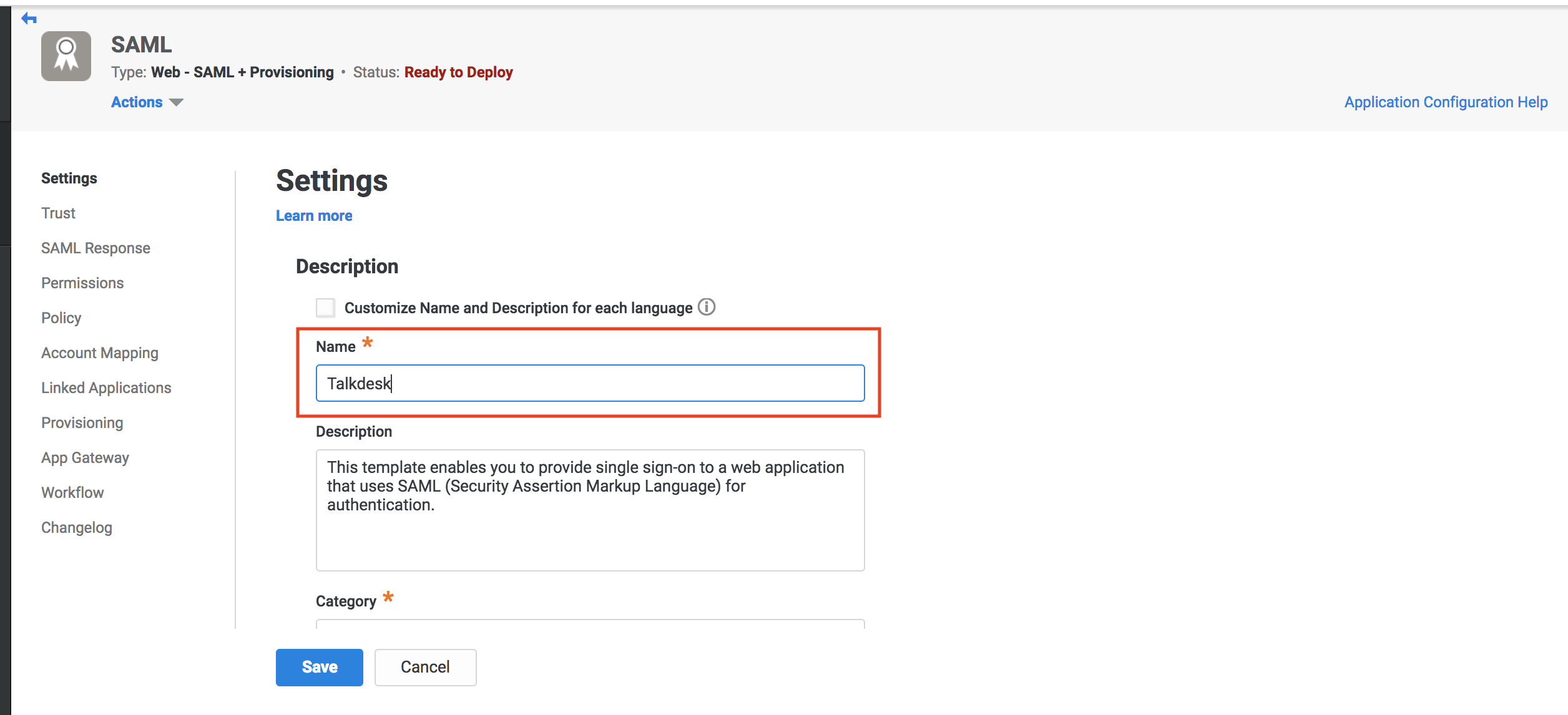Open the Provisioning section
Image resolution: width=1568 pixels, height=715 pixels.
82,423
